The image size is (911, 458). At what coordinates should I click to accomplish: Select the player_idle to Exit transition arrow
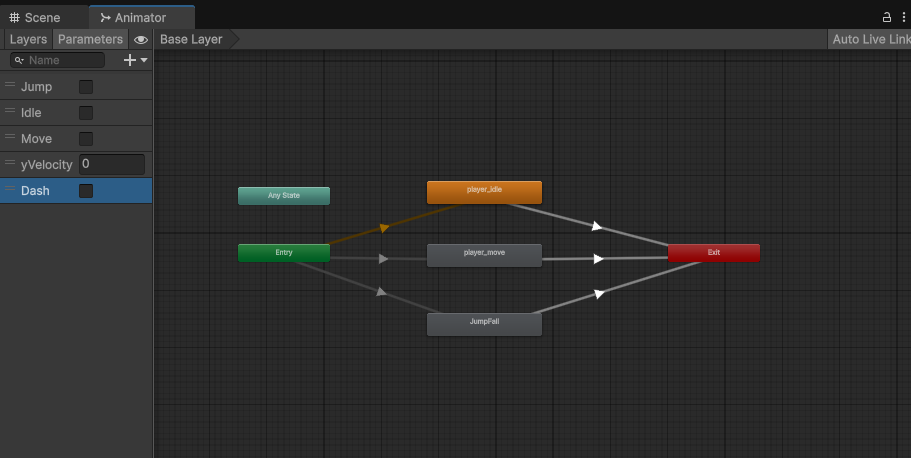(x=597, y=226)
